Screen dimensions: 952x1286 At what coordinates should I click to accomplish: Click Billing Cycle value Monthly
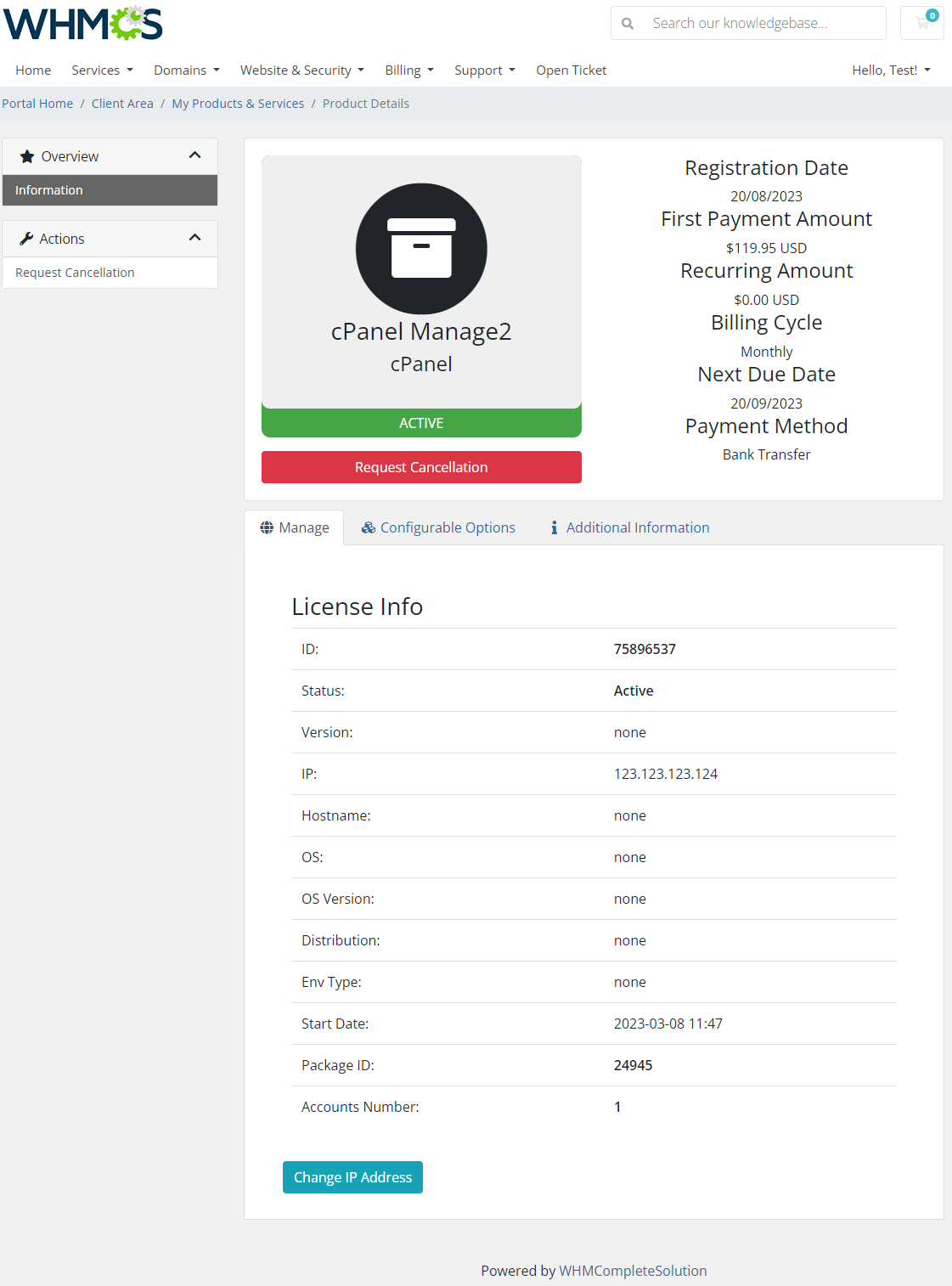click(x=767, y=352)
